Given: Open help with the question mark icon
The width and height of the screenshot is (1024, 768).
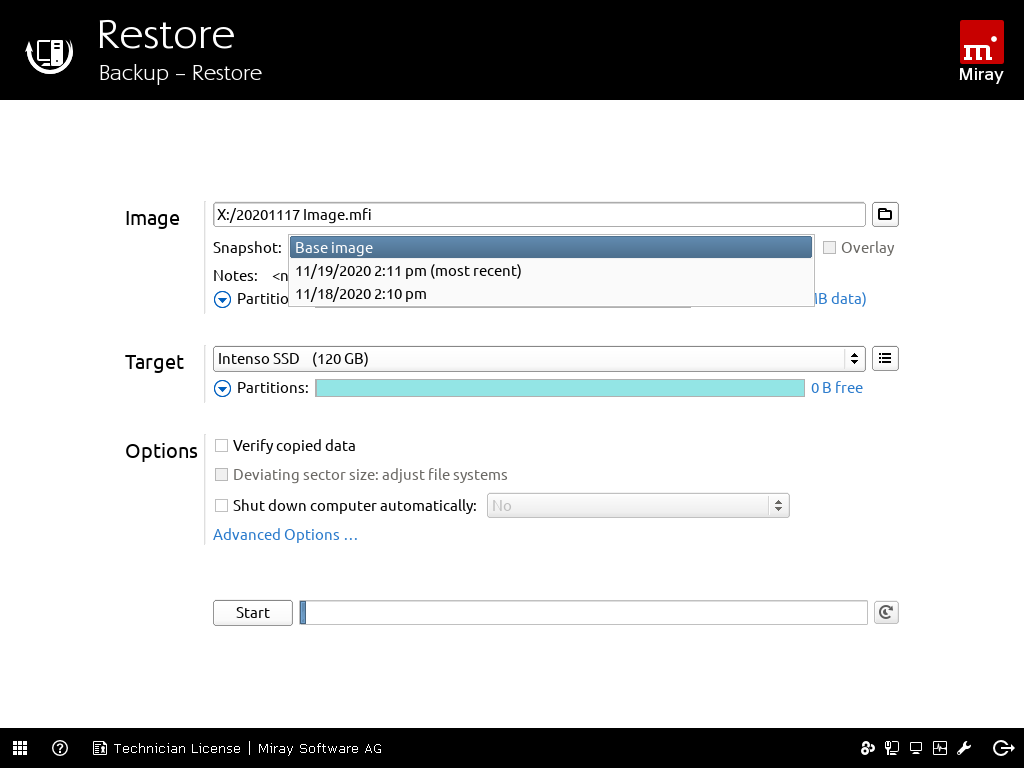Looking at the screenshot, I should [60, 748].
